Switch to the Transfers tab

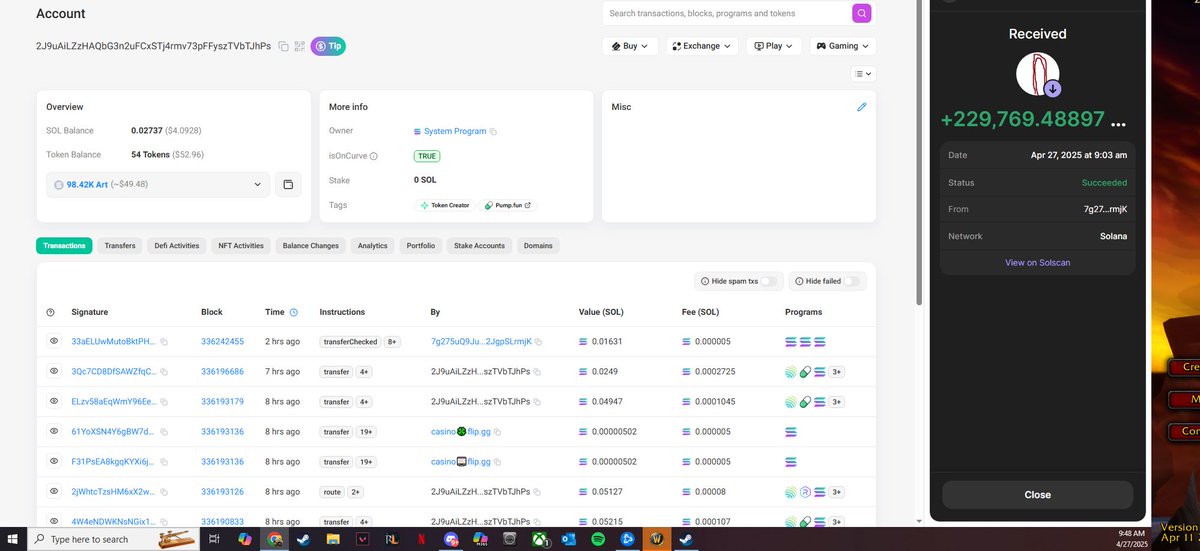tap(120, 245)
